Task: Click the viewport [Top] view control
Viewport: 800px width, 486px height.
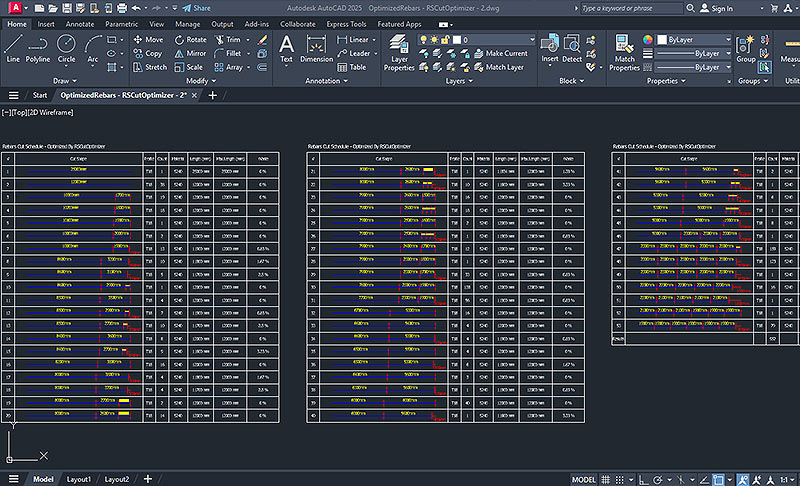Action: click(x=19, y=112)
